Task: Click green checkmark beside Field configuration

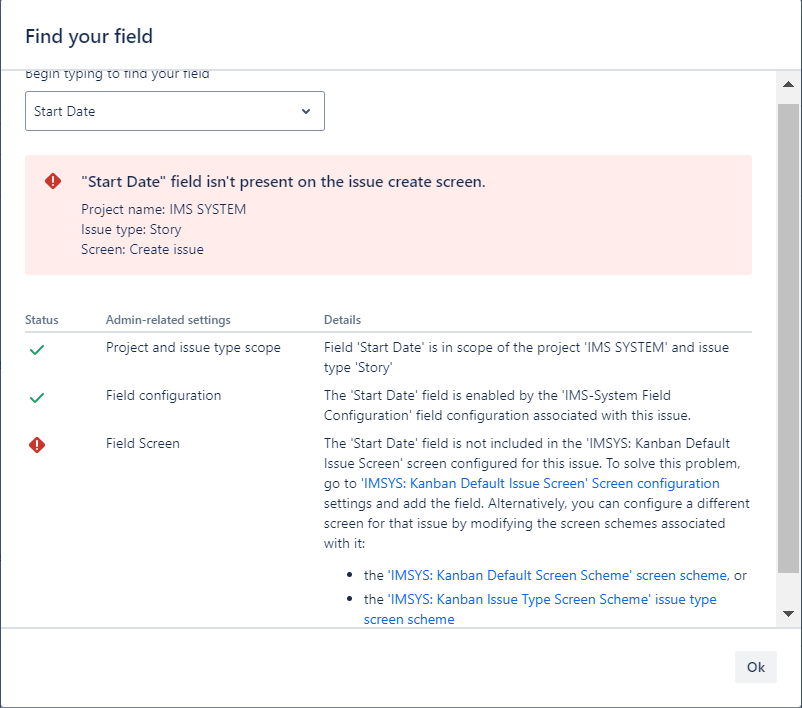Action: click(x=37, y=397)
